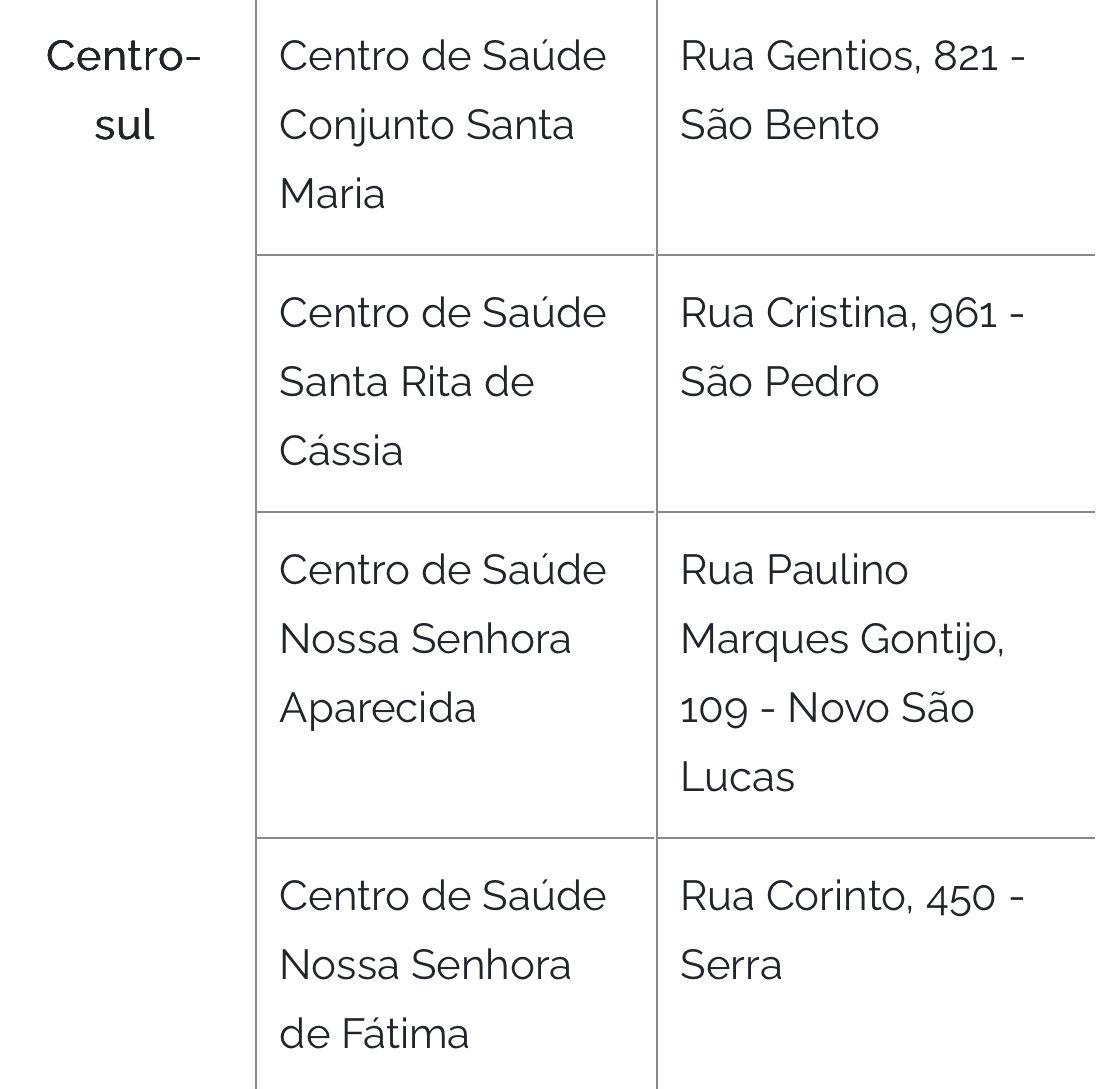1097x1089 pixels.
Task: Click the Centro-sul region header cell
Action: point(125,90)
